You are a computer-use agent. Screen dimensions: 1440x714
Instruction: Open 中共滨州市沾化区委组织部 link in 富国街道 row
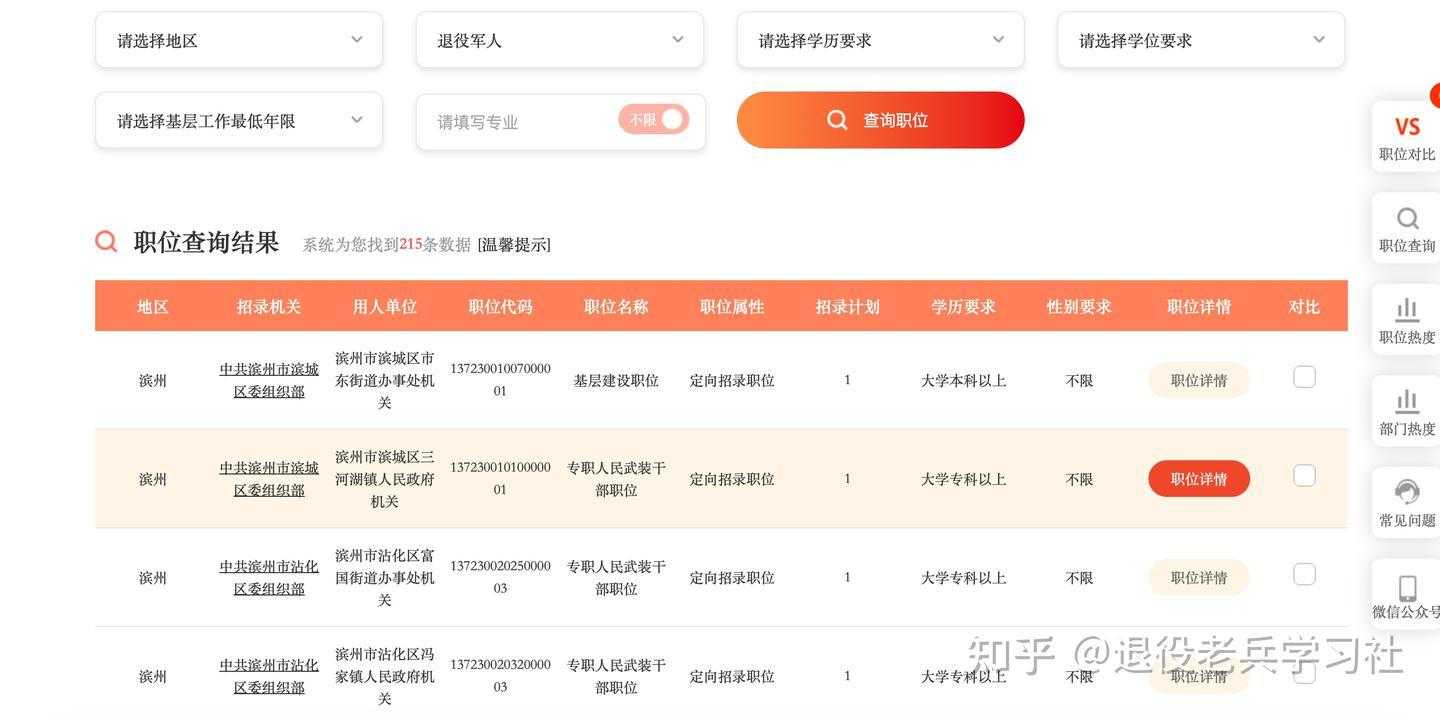click(269, 577)
